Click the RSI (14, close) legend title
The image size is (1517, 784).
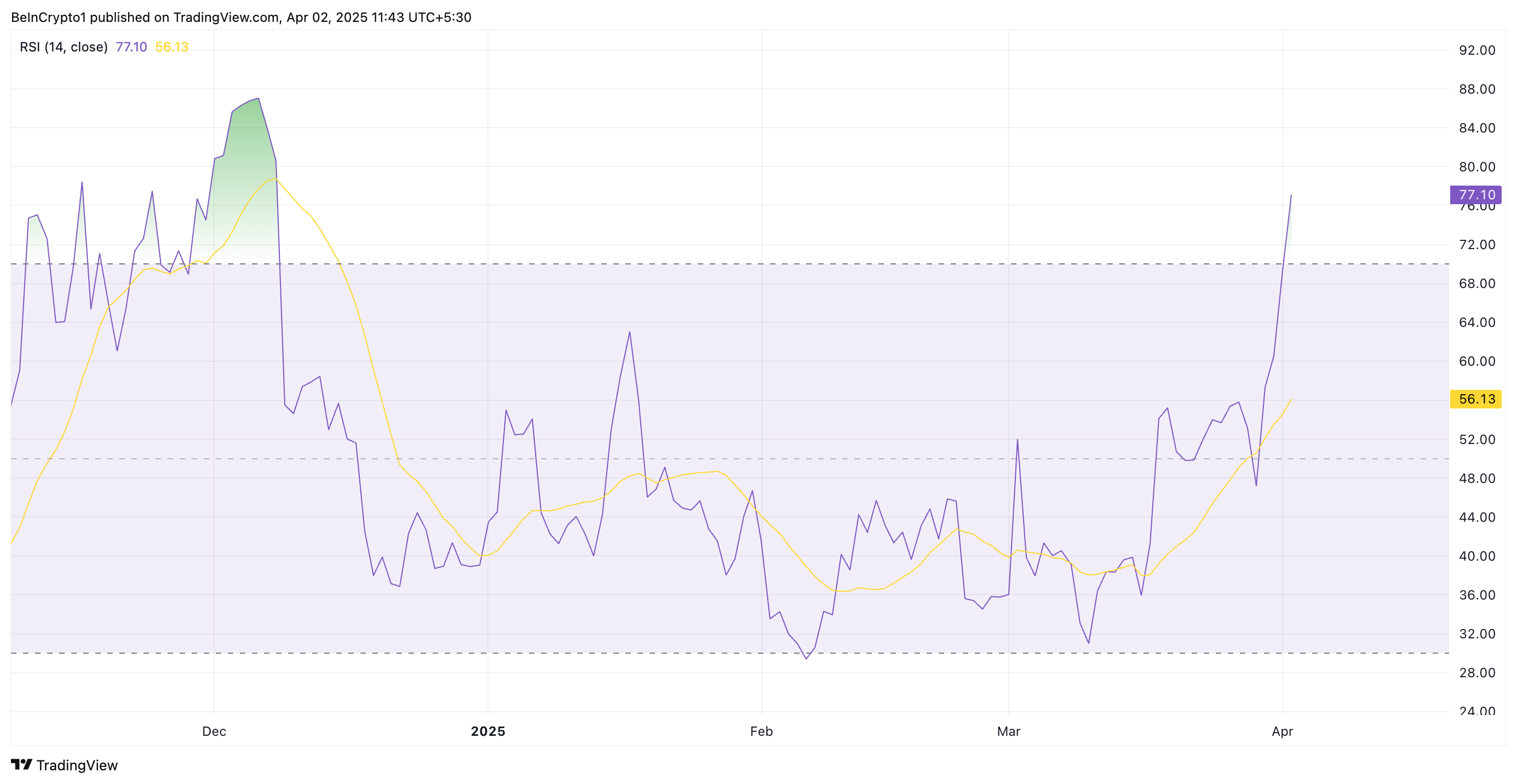[x=64, y=47]
